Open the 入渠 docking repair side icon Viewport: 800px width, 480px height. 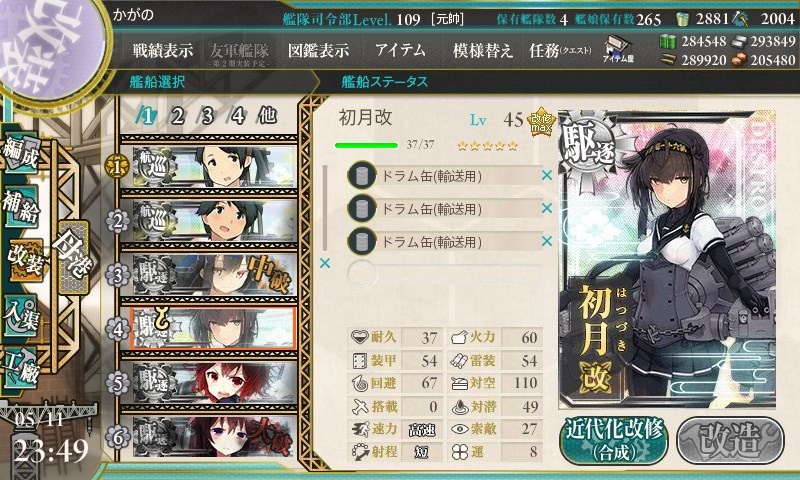(x=21, y=315)
